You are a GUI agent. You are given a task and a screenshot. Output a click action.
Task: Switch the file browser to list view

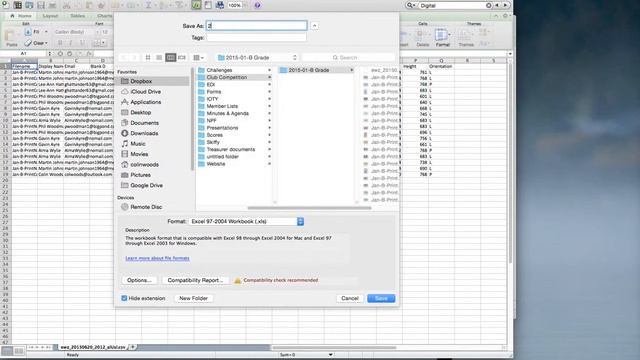[159, 58]
